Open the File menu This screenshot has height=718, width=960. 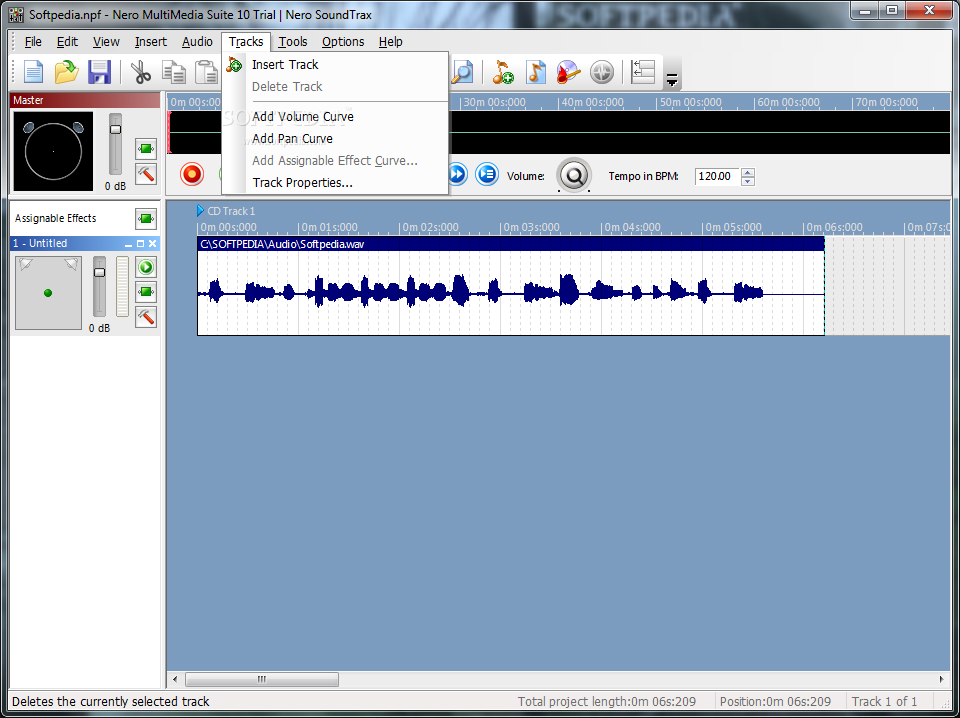33,42
